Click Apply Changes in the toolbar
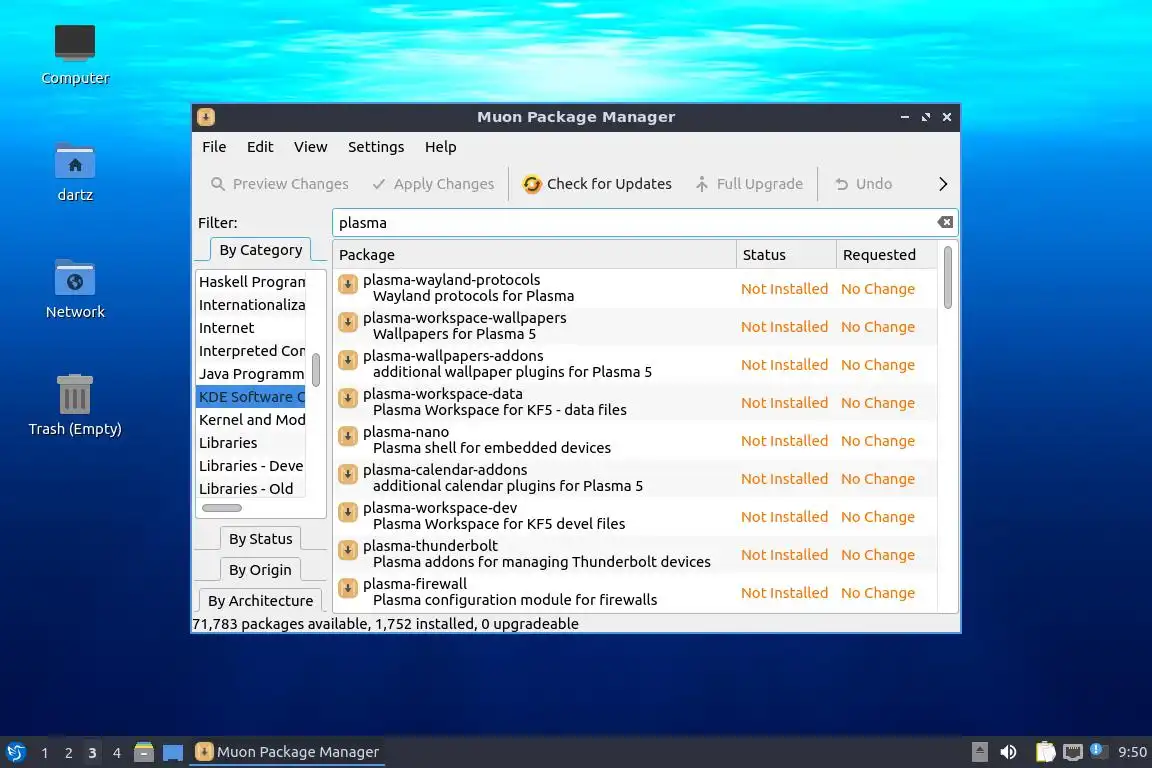The width and height of the screenshot is (1152, 768). coord(433,184)
